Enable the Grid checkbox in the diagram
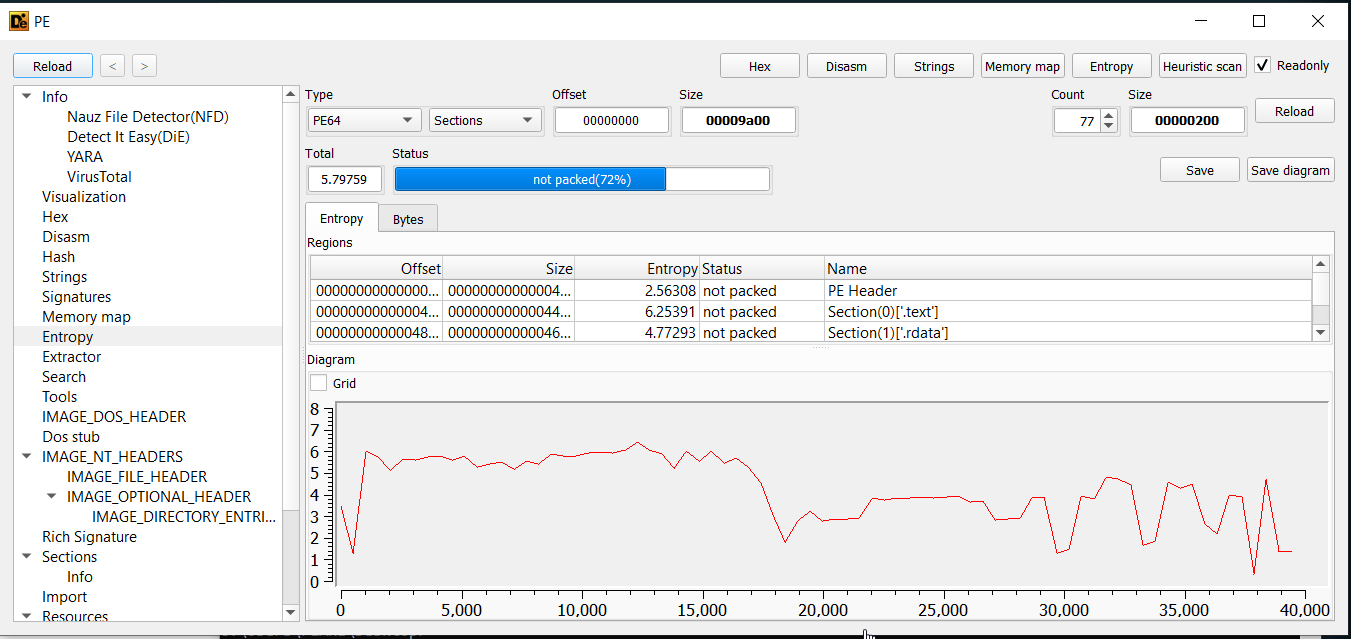The width and height of the screenshot is (1351, 639). coord(319,383)
